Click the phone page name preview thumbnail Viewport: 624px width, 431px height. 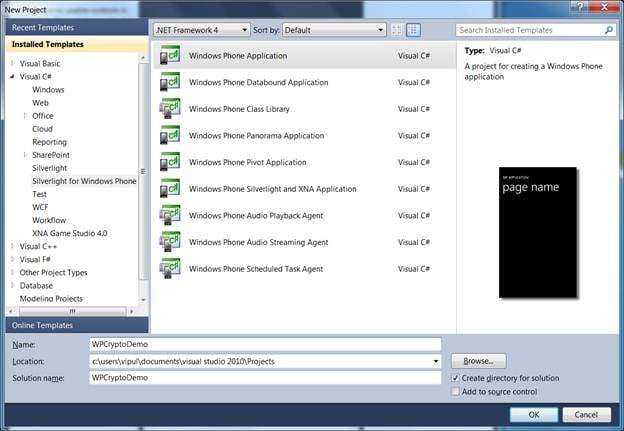[x=538, y=232]
